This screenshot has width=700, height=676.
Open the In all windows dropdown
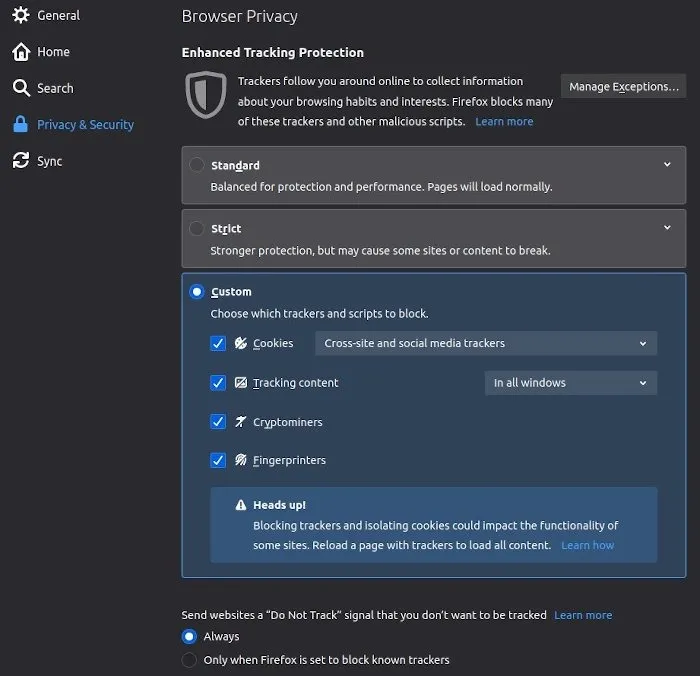(571, 383)
